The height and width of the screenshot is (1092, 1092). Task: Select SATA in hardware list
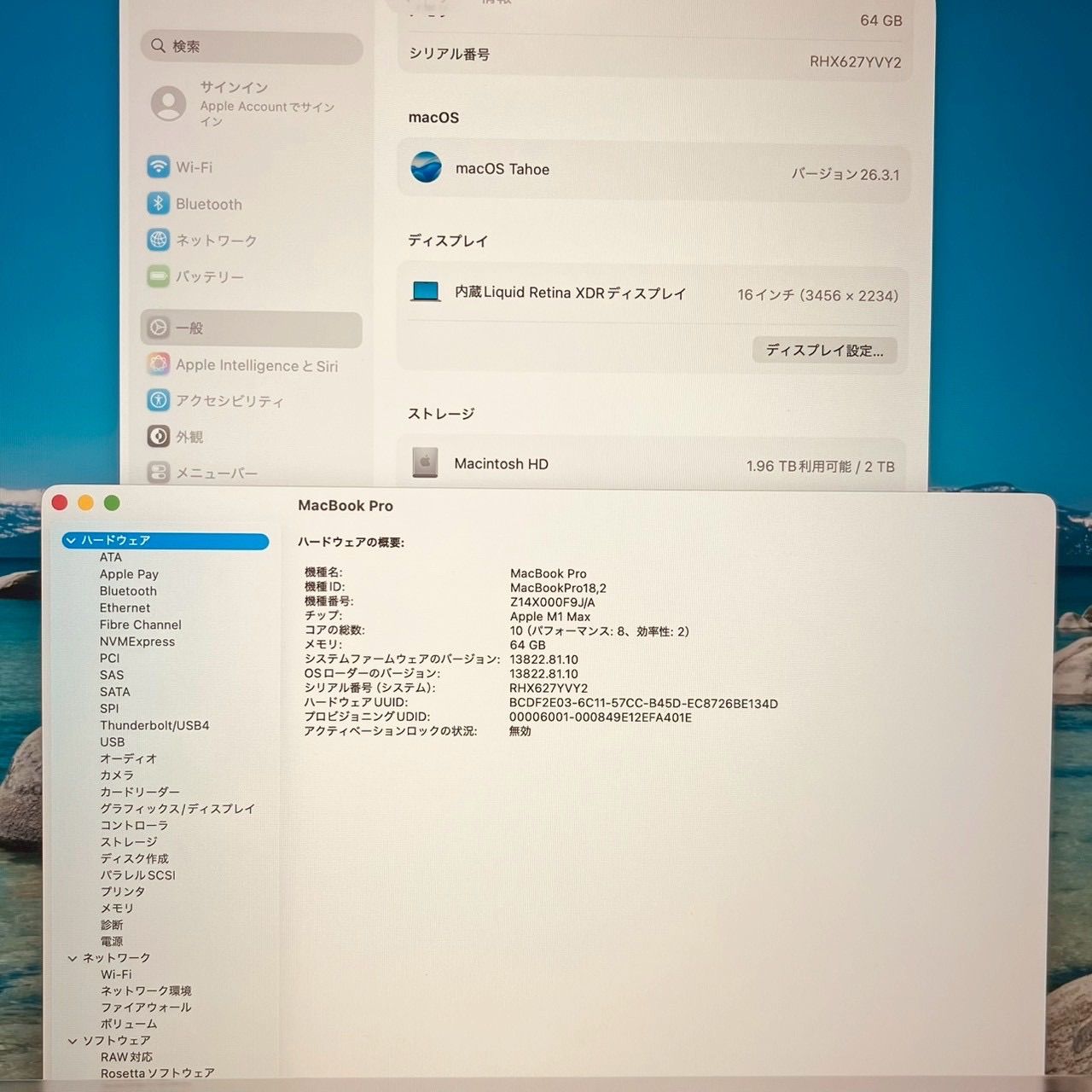point(115,692)
